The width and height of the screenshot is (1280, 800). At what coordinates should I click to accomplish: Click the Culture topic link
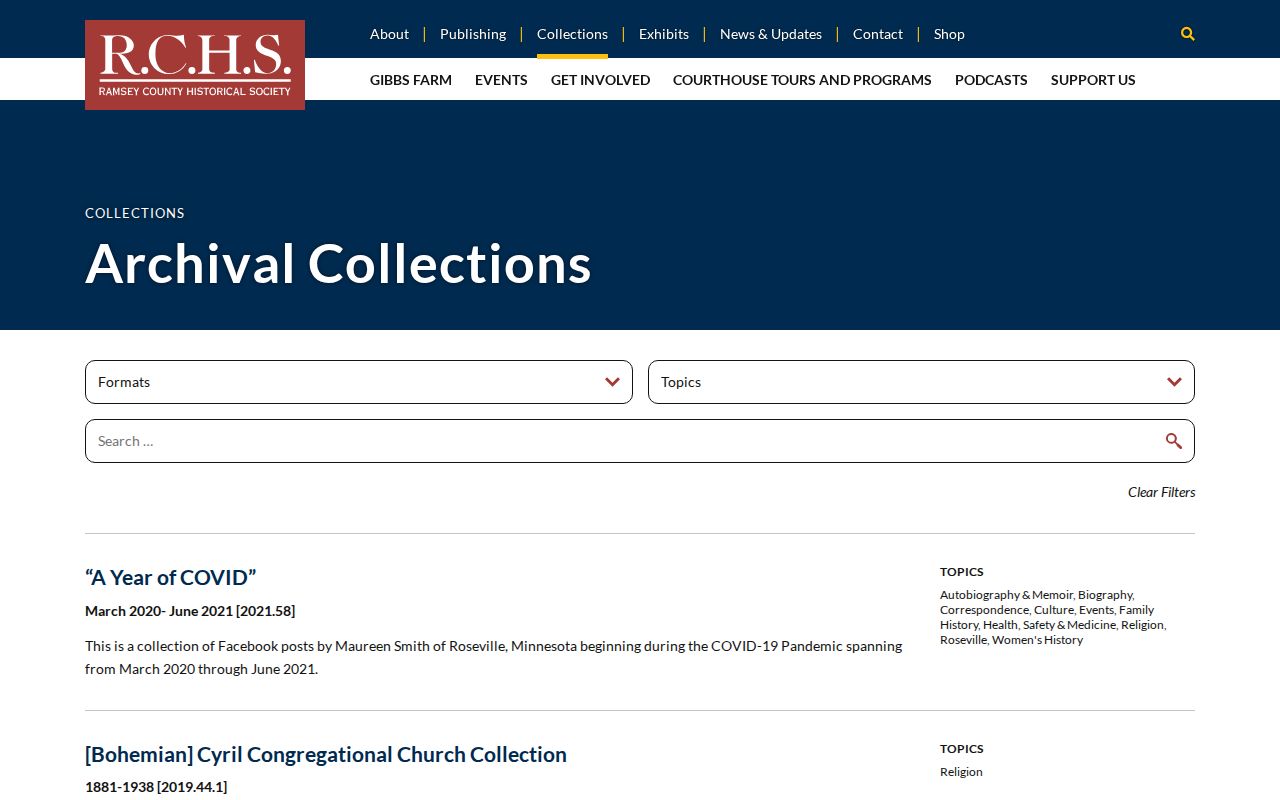(1053, 610)
